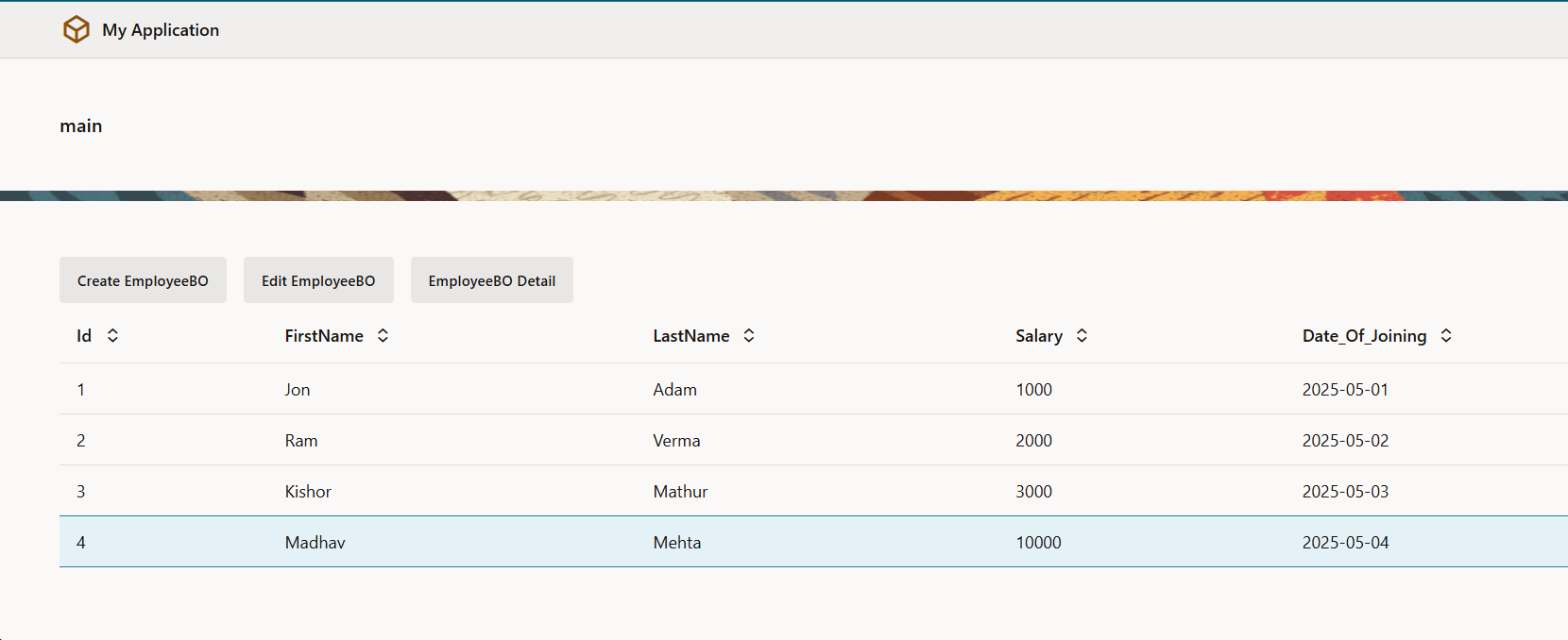
Task: Sort by Salary using sort icon
Action: (x=1082, y=336)
